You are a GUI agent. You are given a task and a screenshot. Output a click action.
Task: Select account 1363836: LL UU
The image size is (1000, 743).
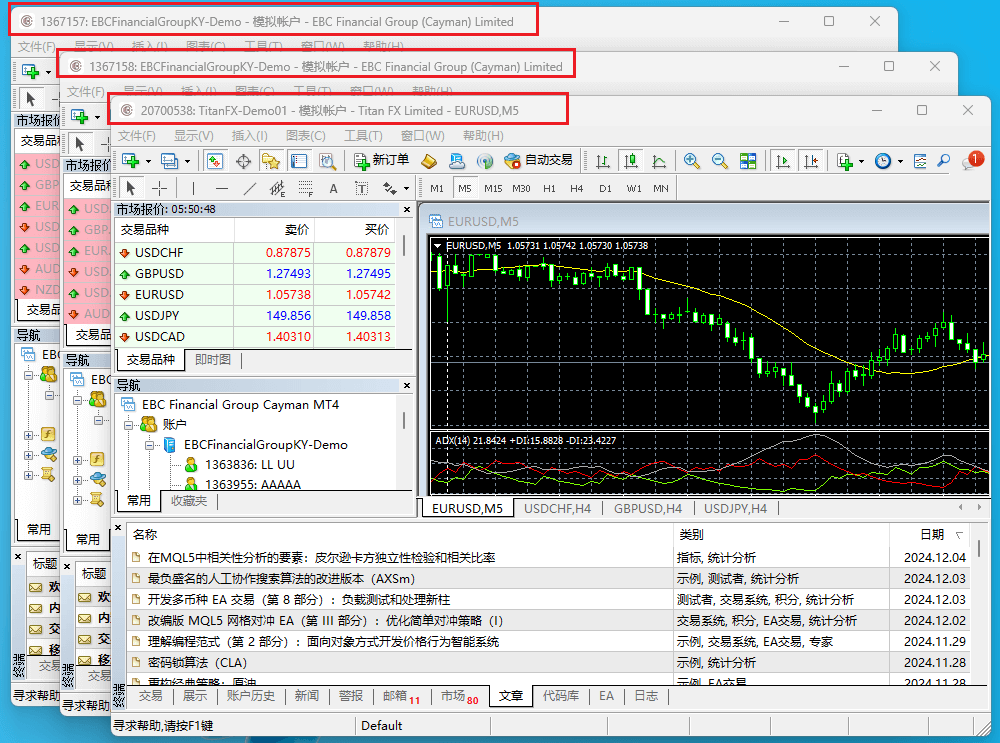[x=249, y=465]
